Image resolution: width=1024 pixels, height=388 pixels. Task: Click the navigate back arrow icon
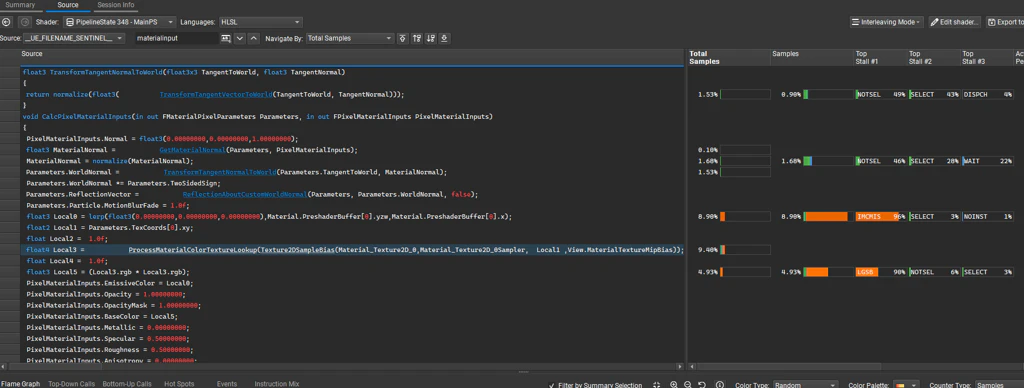[7, 22]
